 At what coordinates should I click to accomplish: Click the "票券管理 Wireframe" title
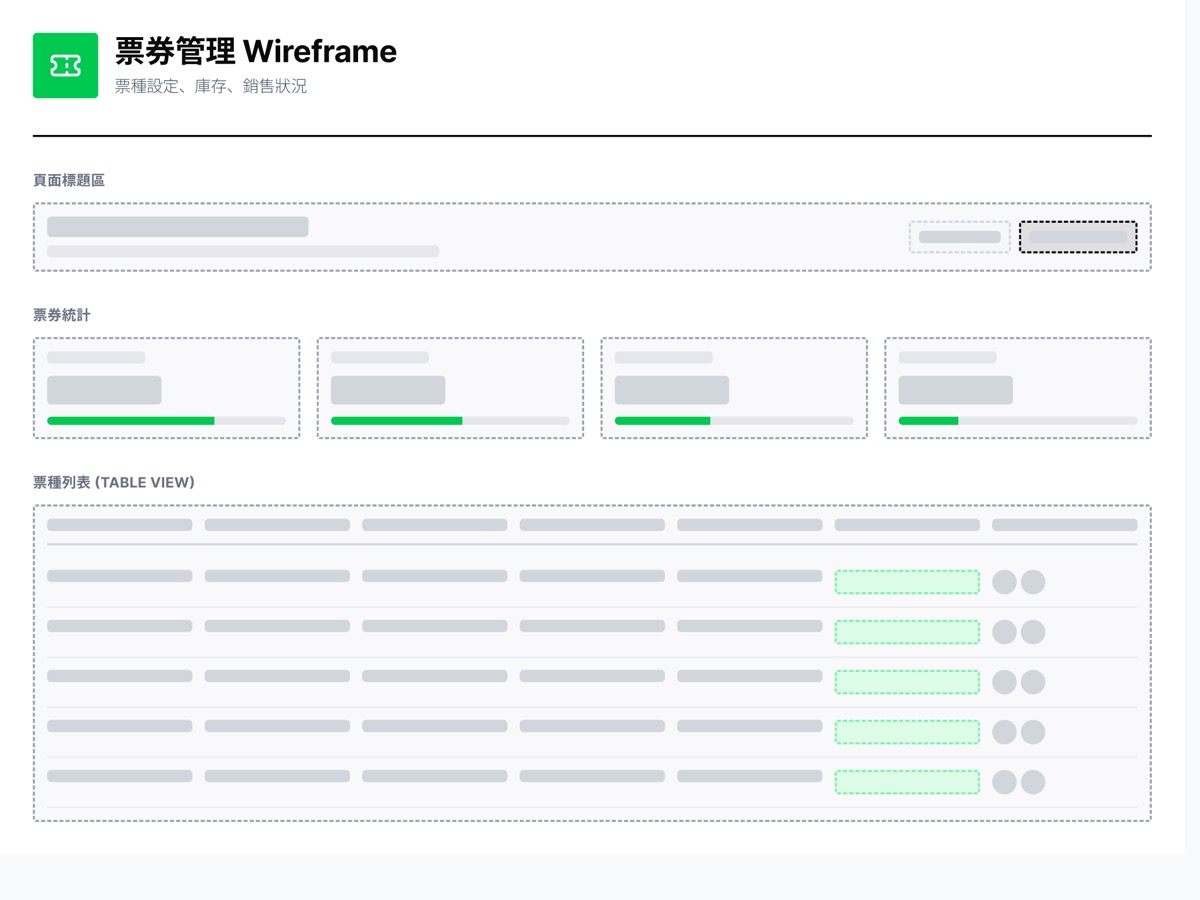point(256,51)
